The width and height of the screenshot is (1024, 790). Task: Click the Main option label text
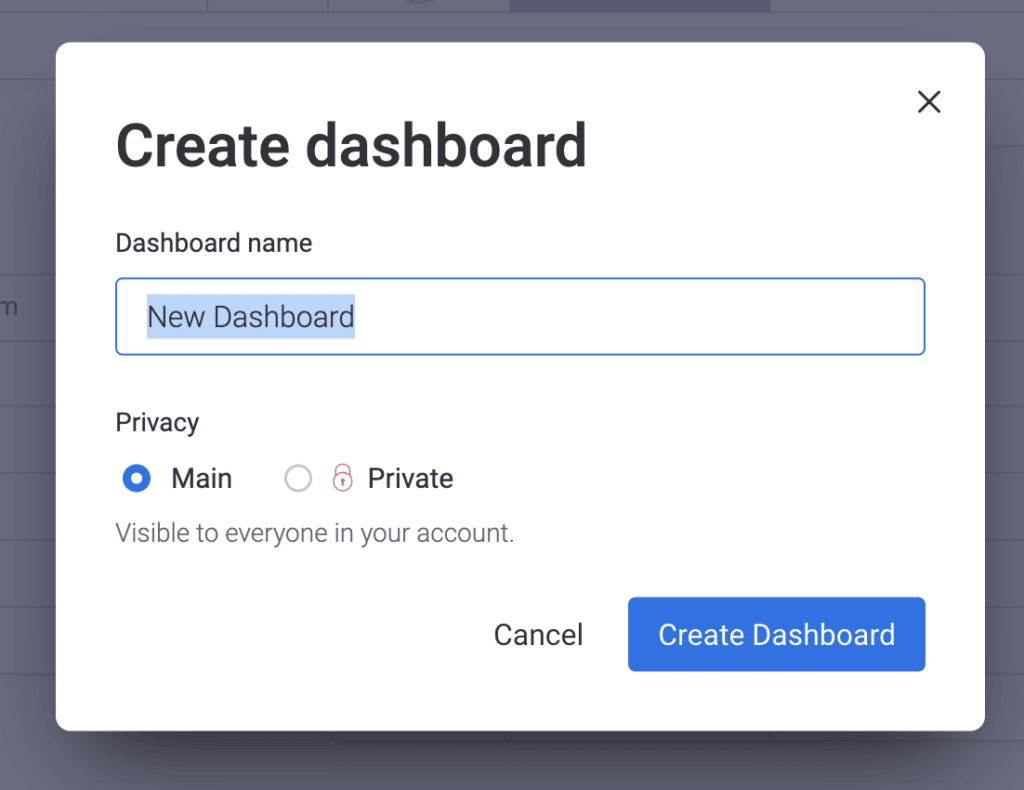[201, 479]
